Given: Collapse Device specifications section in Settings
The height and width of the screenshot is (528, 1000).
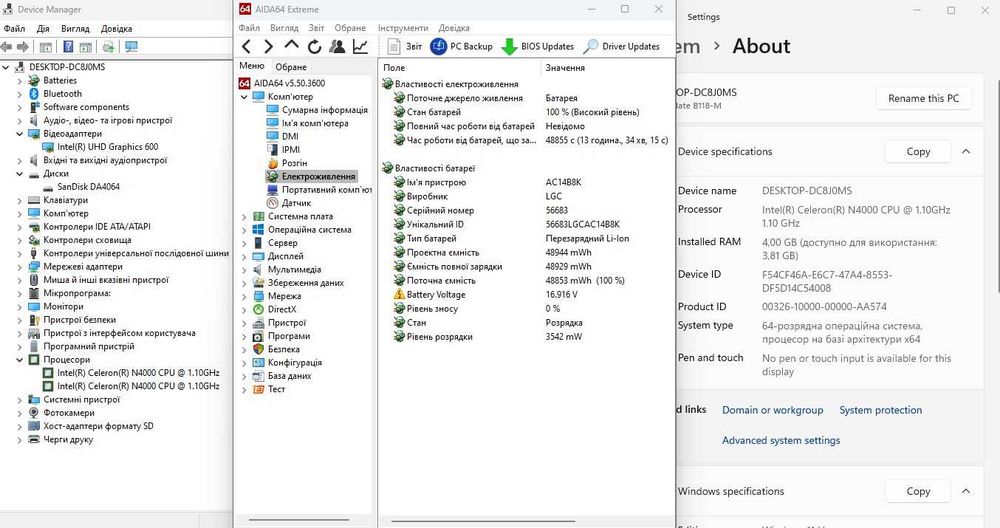Looking at the screenshot, I should coord(966,151).
